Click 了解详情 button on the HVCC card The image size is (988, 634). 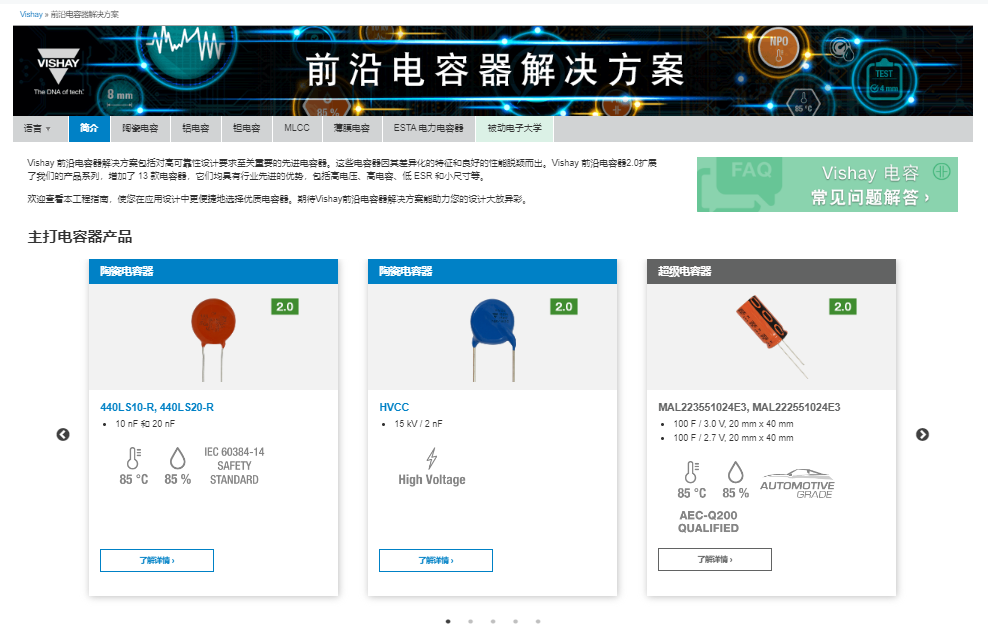tap(436, 560)
